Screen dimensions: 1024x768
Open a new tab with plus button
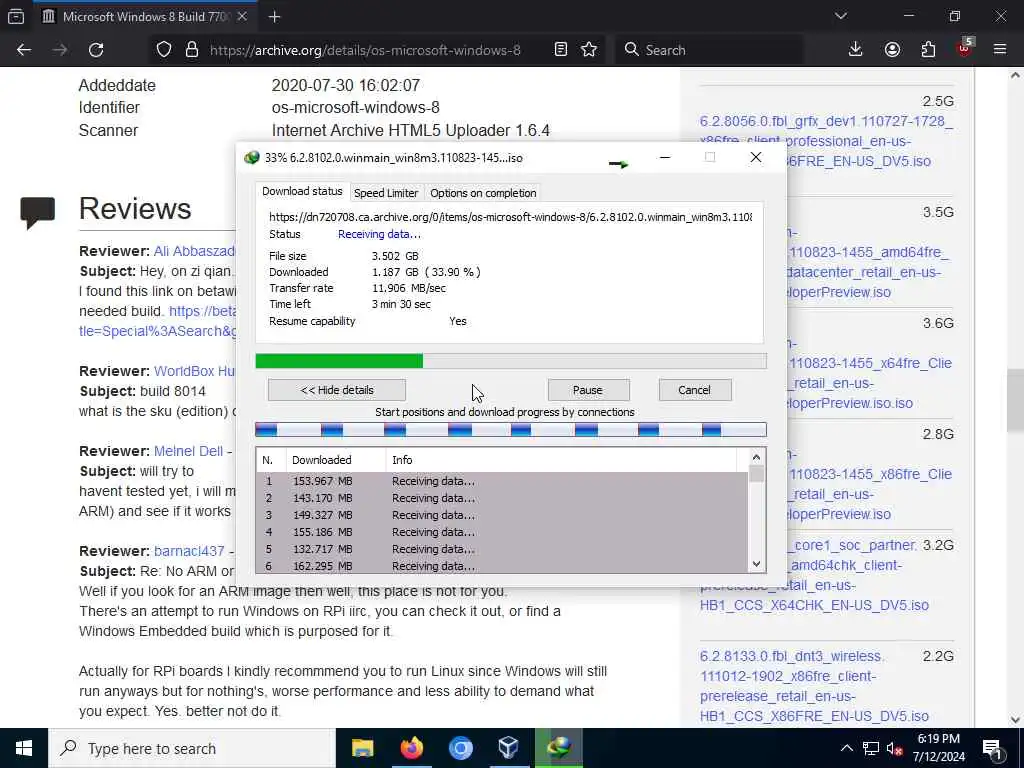(274, 17)
